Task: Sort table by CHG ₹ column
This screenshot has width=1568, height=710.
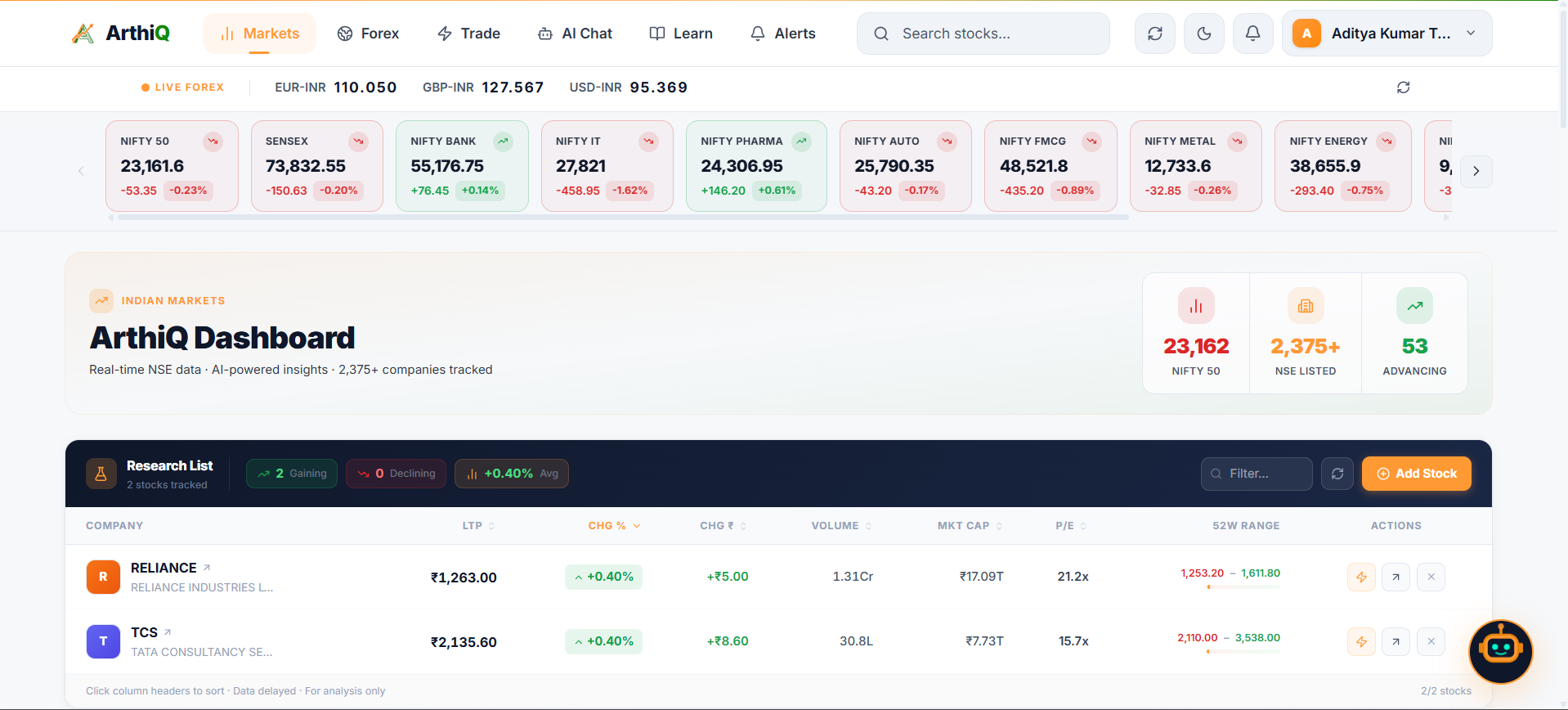Action: point(724,526)
